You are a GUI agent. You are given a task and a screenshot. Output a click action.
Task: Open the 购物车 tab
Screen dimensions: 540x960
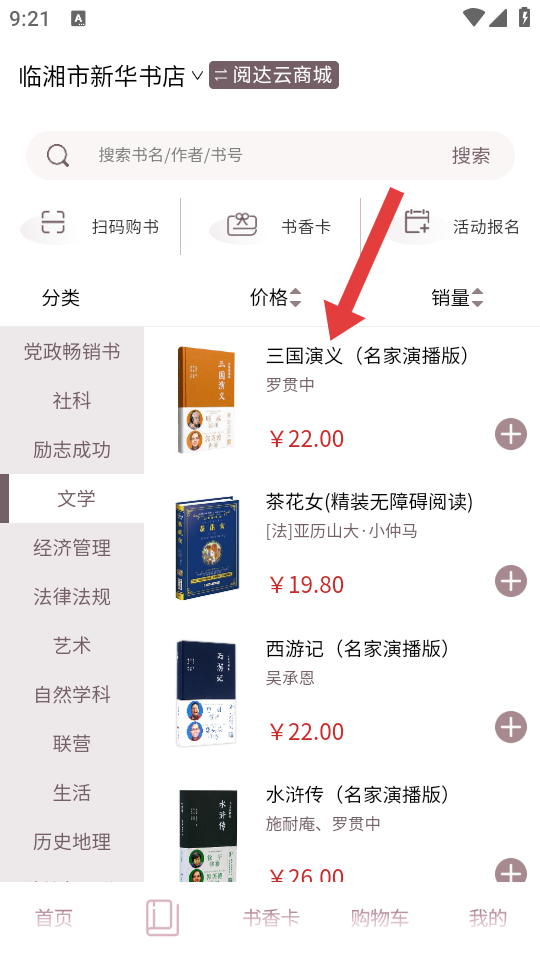tap(379, 917)
